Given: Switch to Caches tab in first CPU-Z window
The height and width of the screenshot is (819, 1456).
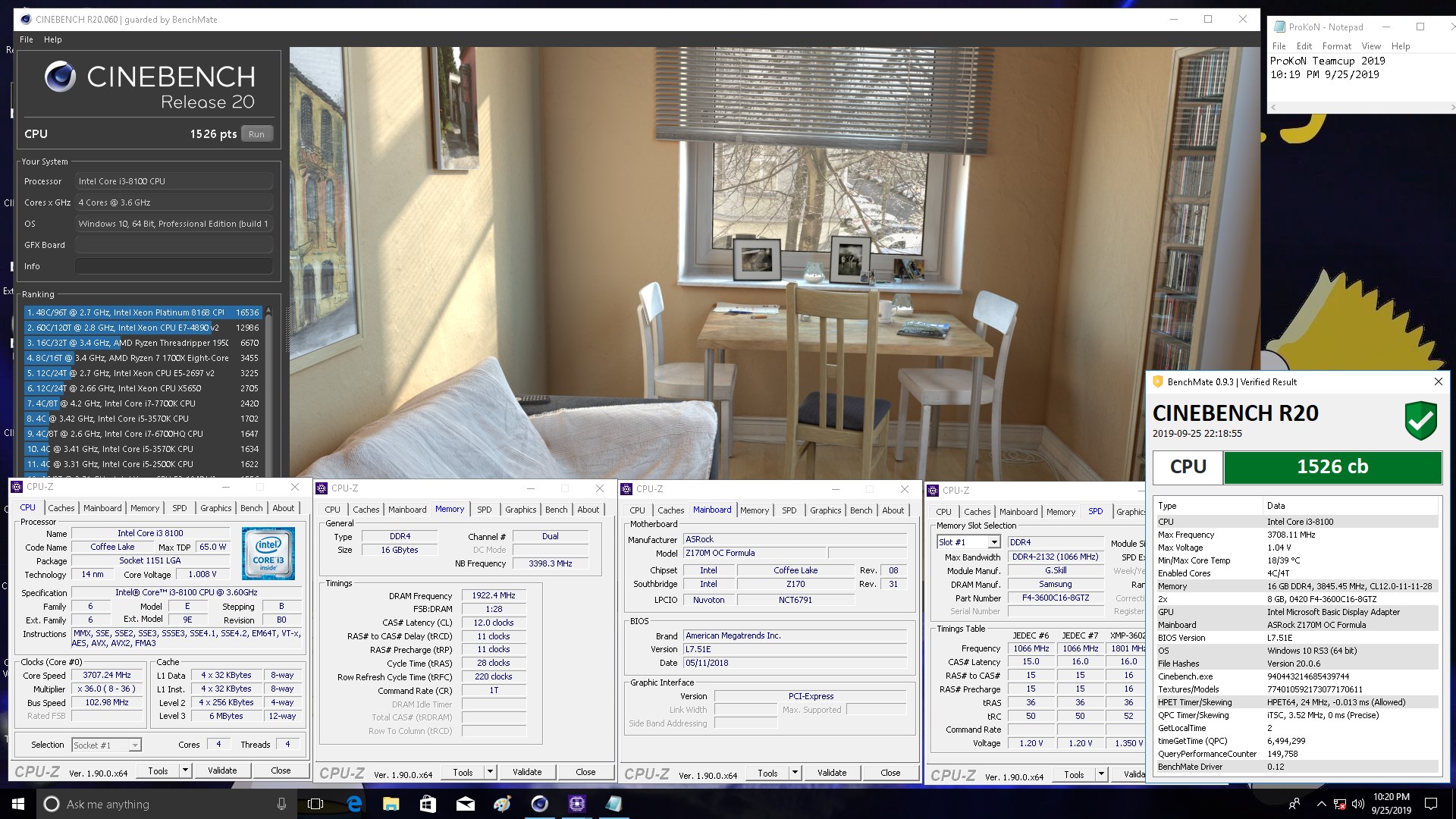Looking at the screenshot, I should 61,508.
